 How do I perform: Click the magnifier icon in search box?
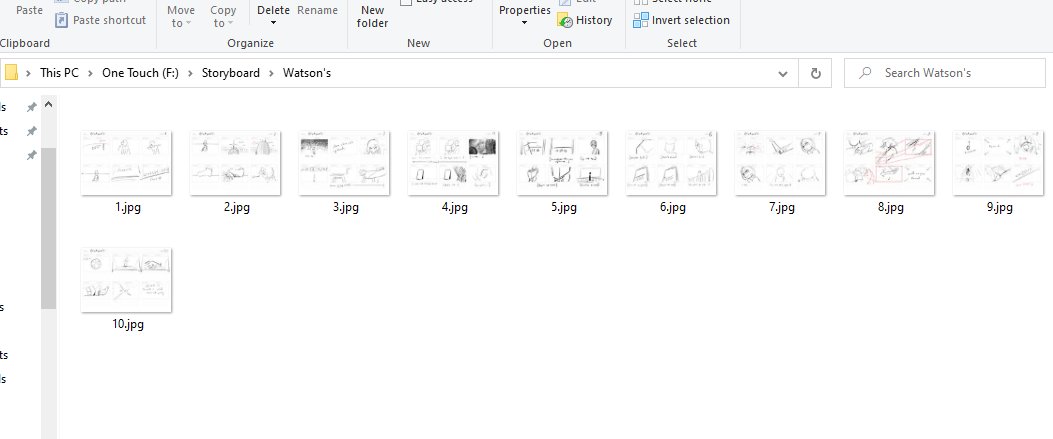coord(866,72)
